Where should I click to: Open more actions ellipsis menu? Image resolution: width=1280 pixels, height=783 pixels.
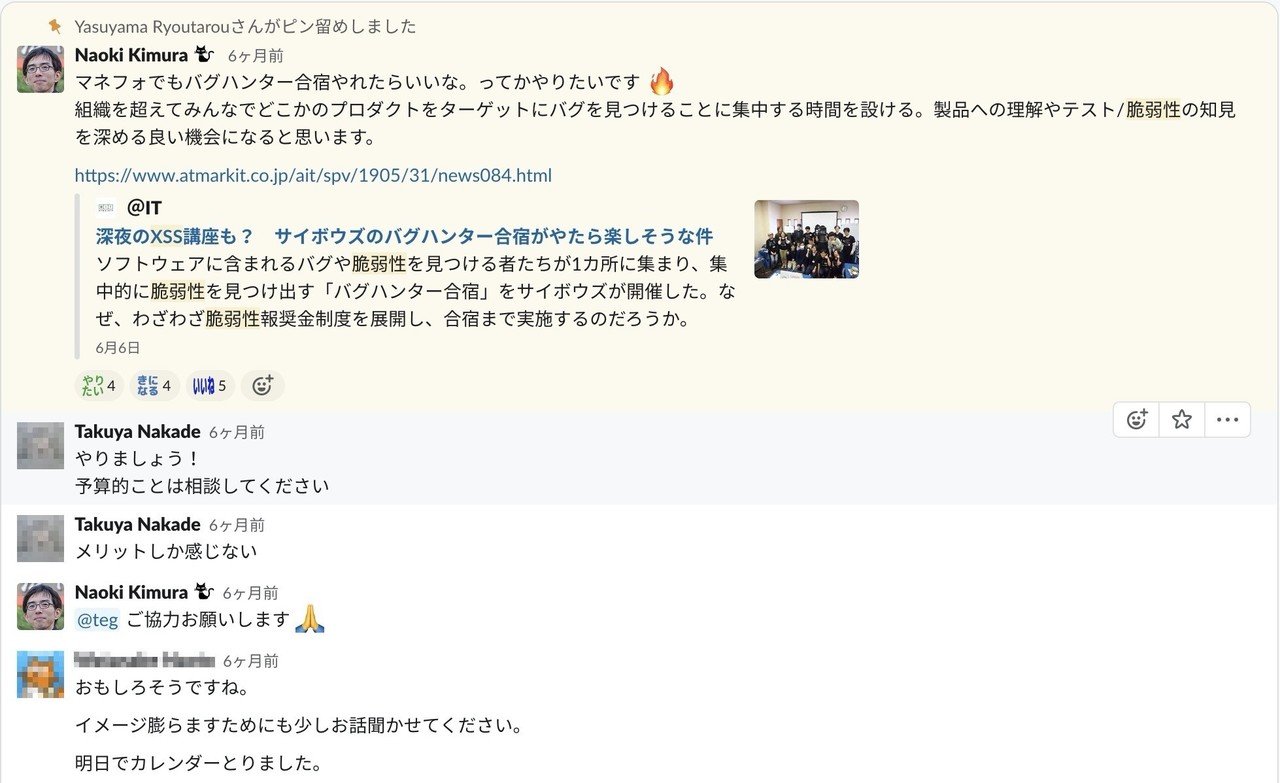tap(1227, 420)
